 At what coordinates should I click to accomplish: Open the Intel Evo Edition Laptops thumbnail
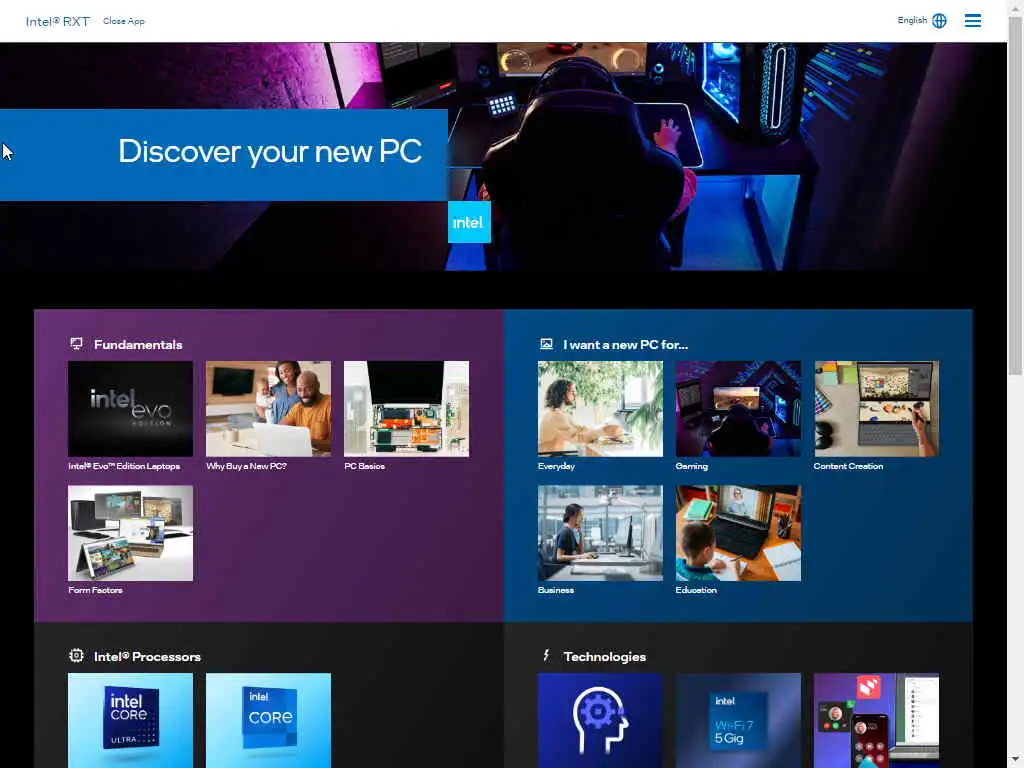pos(131,409)
